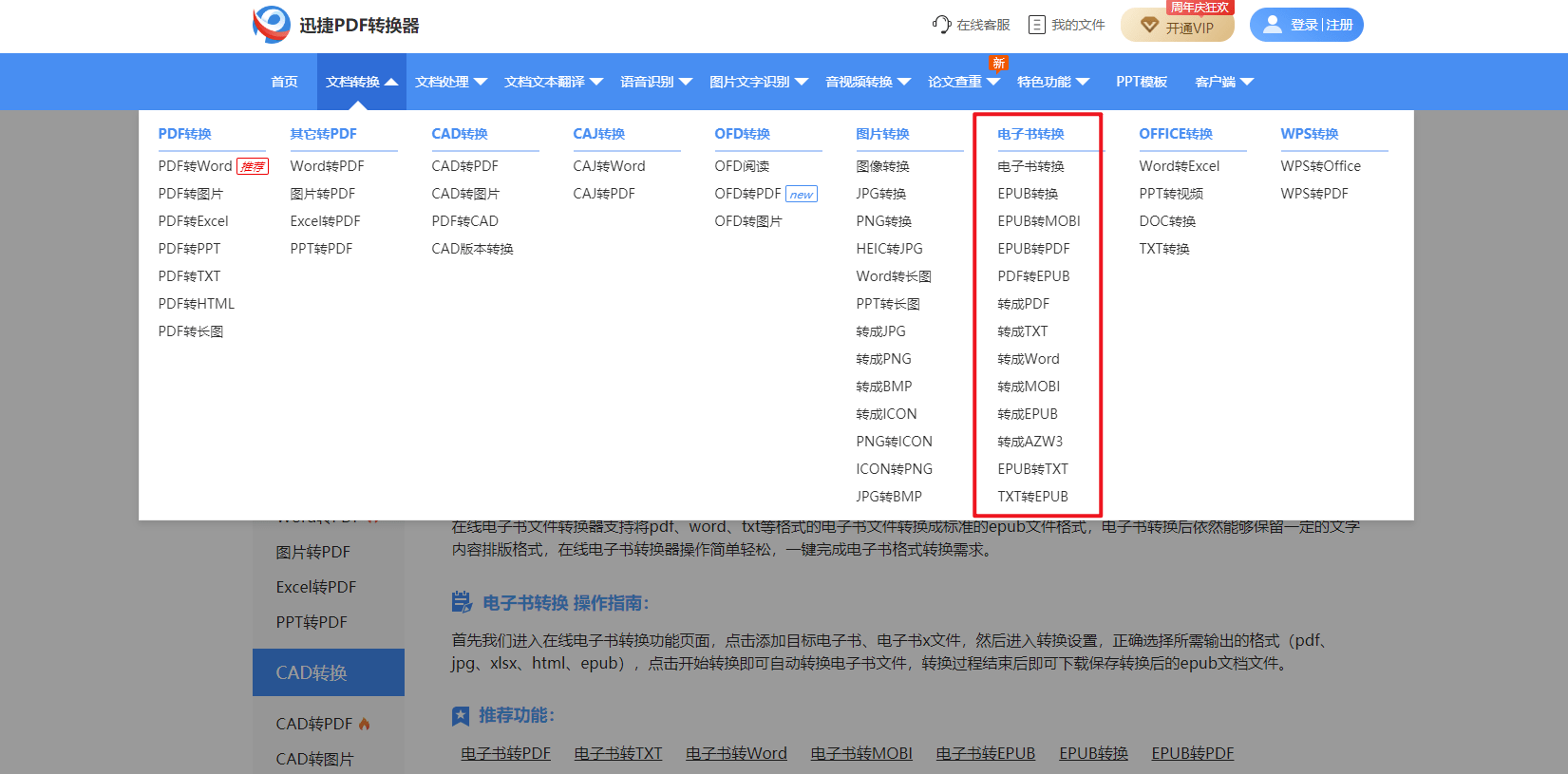The width and height of the screenshot is (1568, 774).
Task: Click the new badge beside OFD转PDF
Action: point(802,195)
